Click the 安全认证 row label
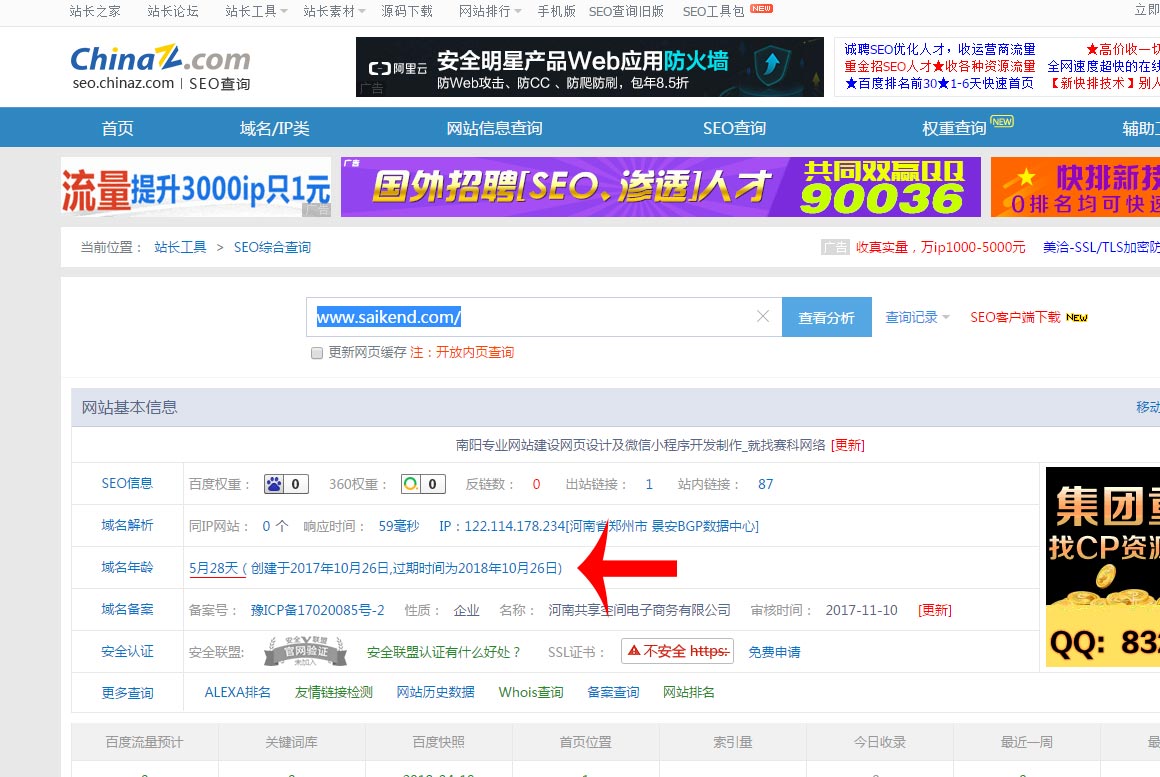1160x777 pixels. [127, 651]
